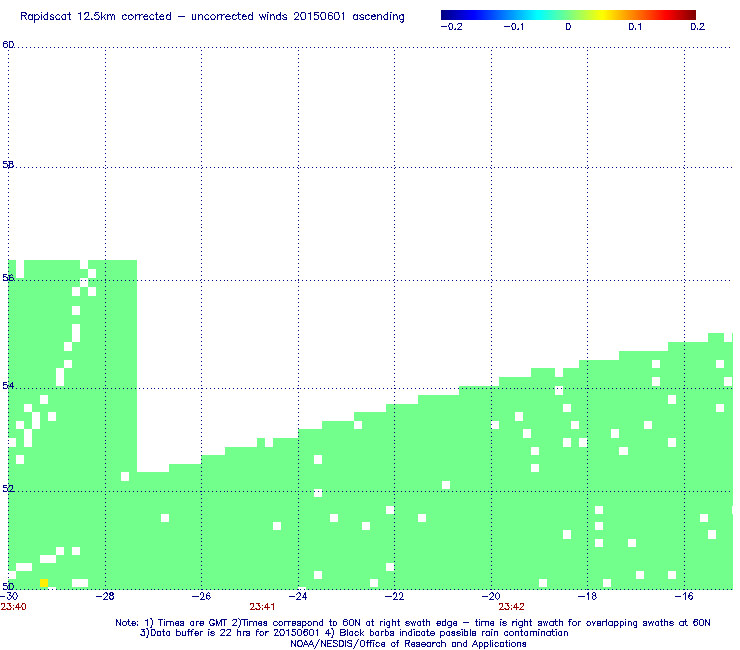
Task: Click the 0.2 color bar label
Action: click(x=698, y=27)
